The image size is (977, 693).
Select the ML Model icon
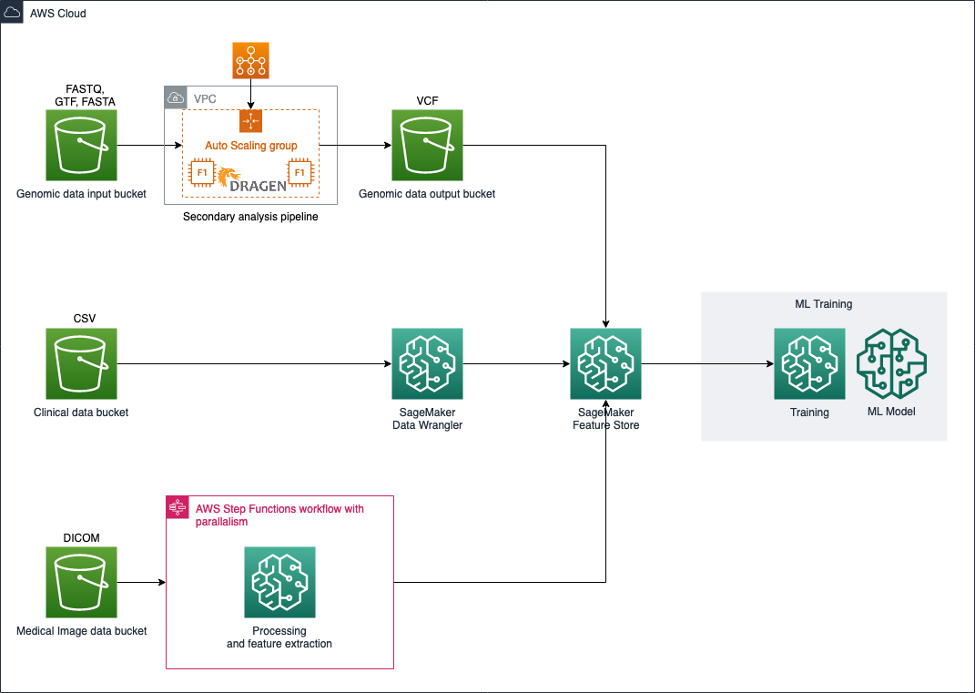(891, 363)
